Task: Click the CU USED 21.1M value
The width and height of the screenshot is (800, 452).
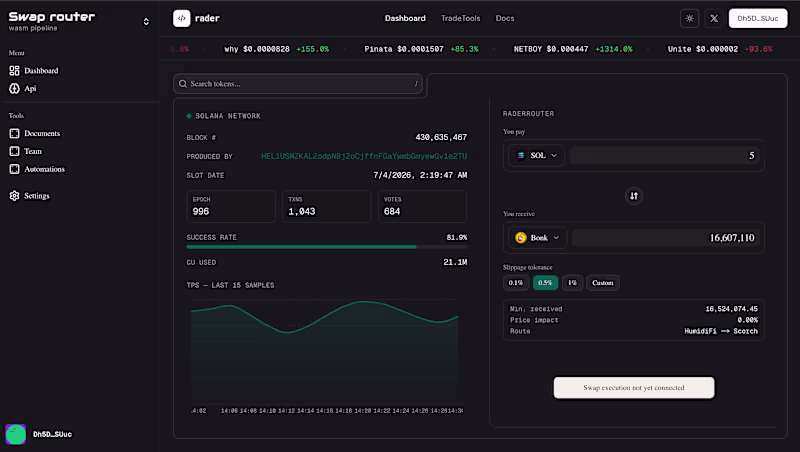Action: 455,262
